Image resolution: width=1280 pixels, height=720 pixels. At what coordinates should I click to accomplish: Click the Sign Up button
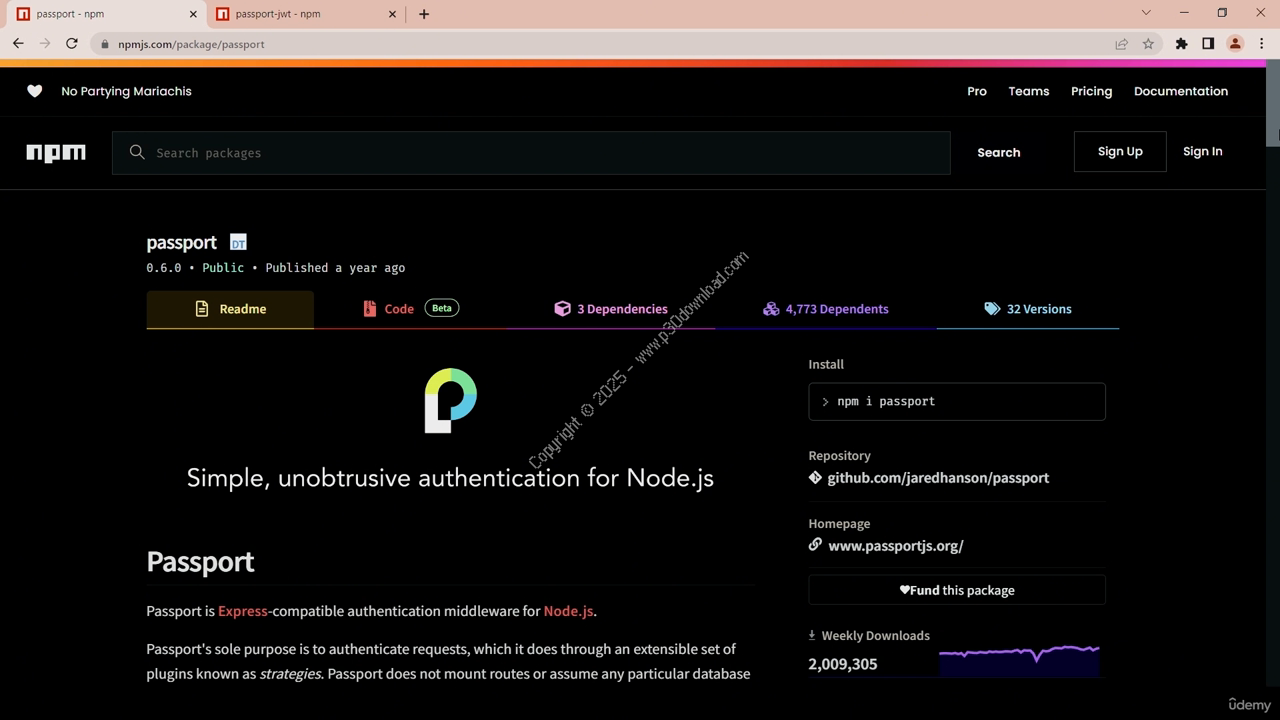coord(1120,151)
